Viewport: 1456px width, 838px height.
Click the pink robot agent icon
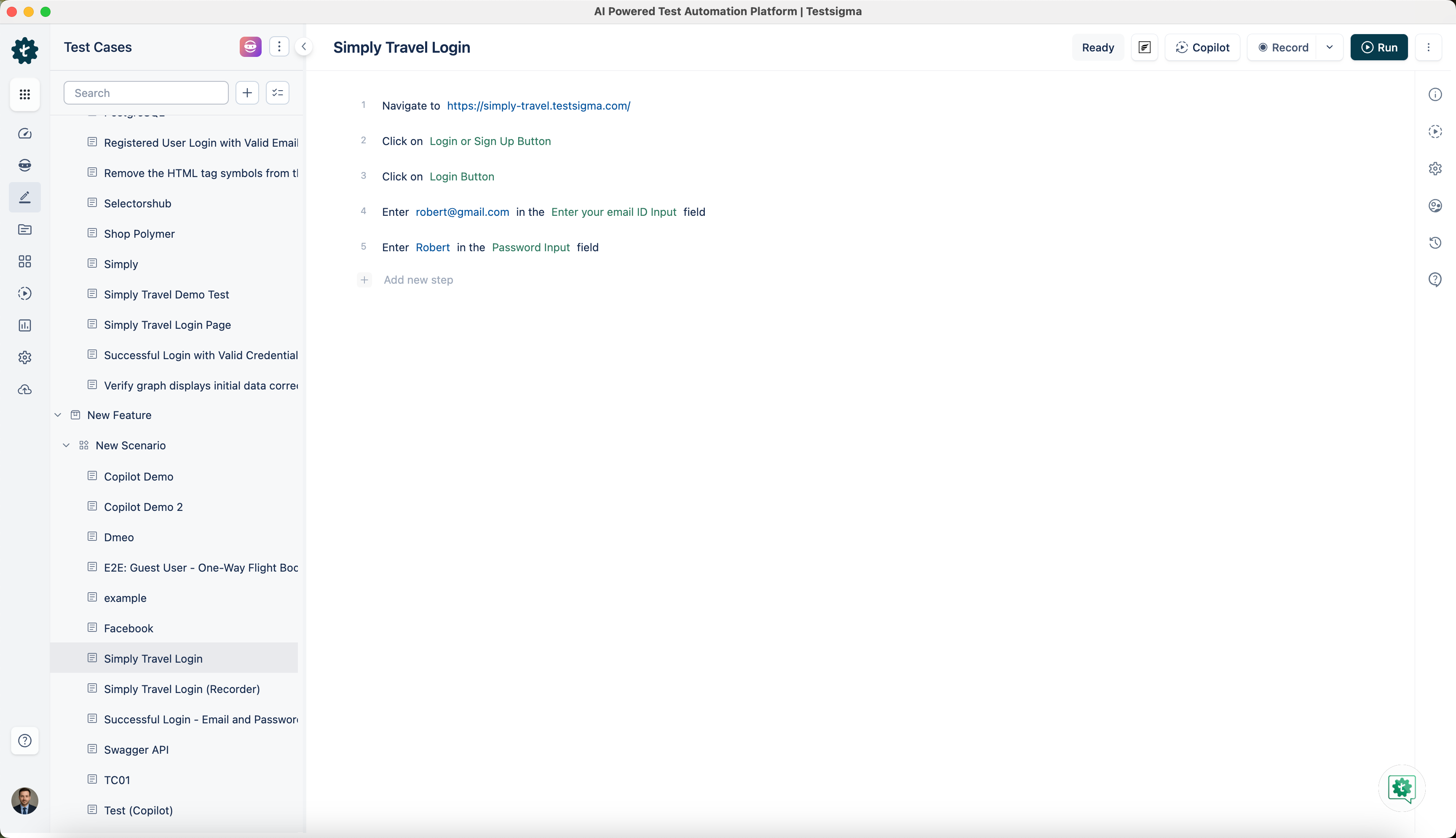251,47
